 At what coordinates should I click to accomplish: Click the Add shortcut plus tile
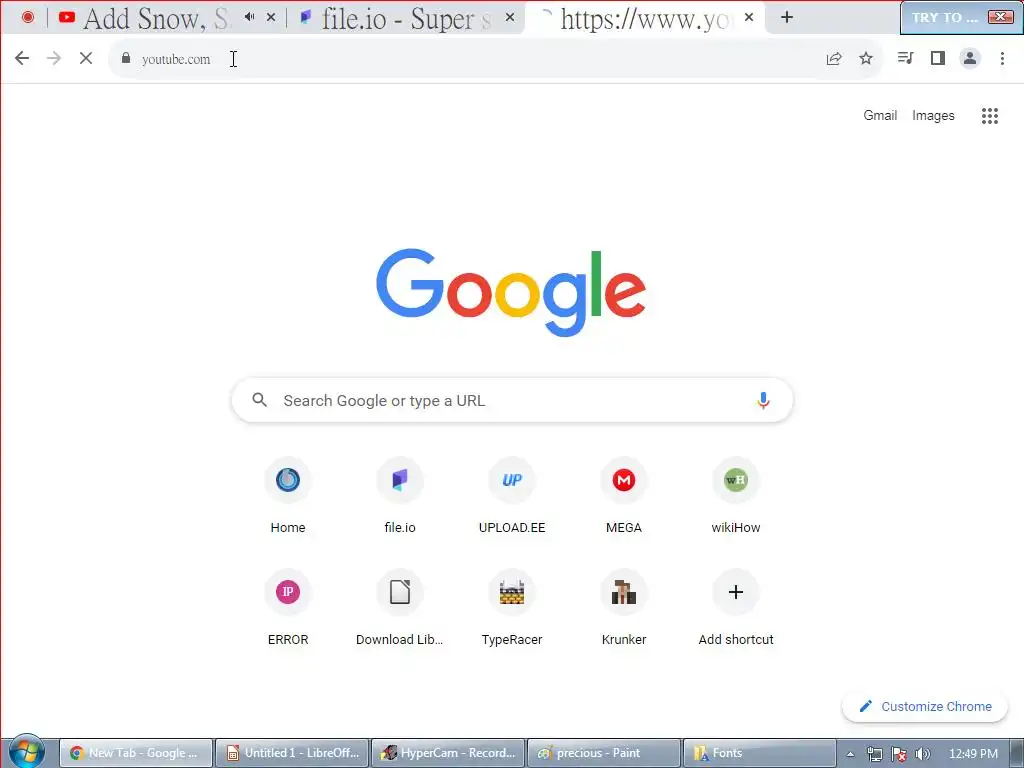click(x=736, y=607)
